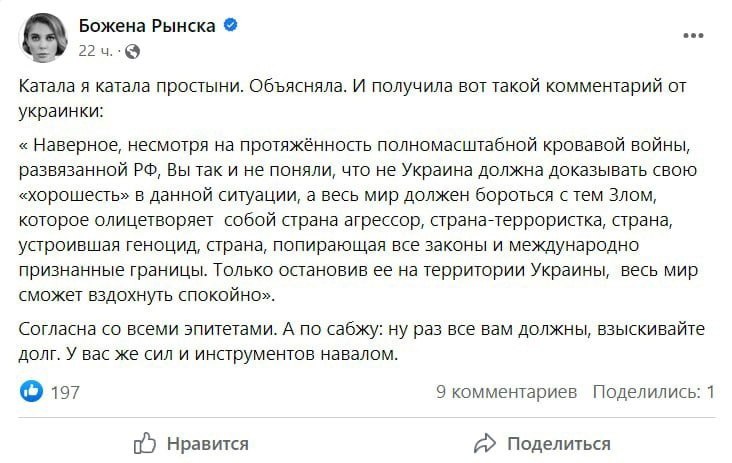This screenshot has height=463, width=732.
Task: Click the thumbs-up outline icon
Action: (x=145, y=443)
